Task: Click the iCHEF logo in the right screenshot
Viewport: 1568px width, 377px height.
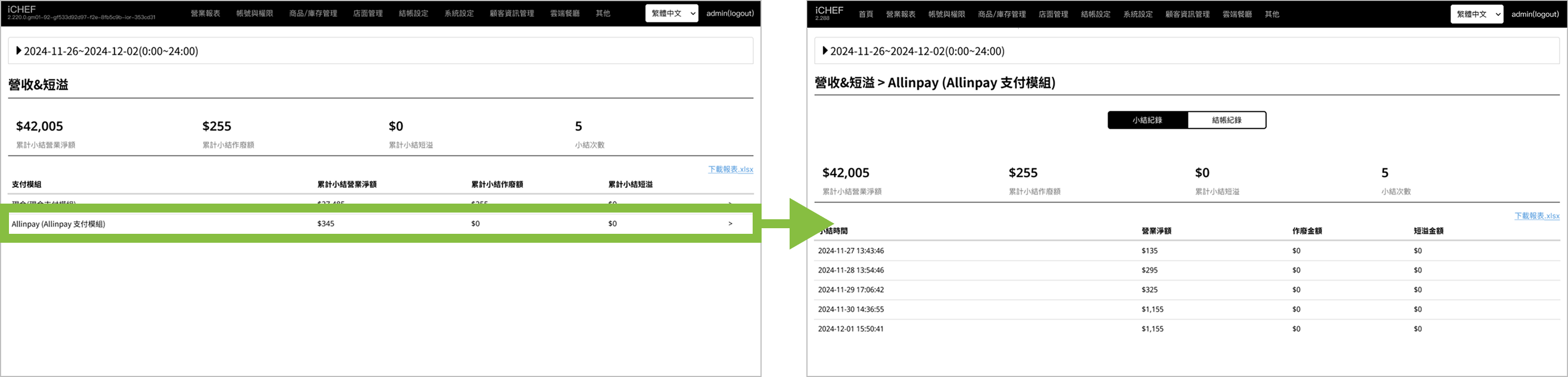Action: (x=829, y=10)
